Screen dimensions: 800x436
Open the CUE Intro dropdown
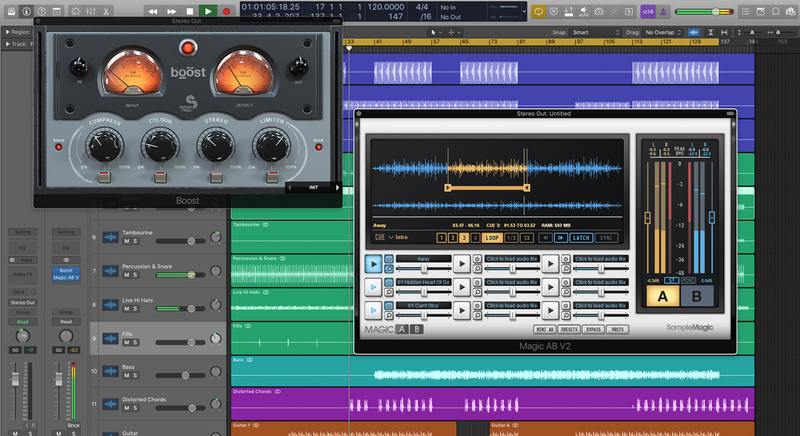click(398, 237)
